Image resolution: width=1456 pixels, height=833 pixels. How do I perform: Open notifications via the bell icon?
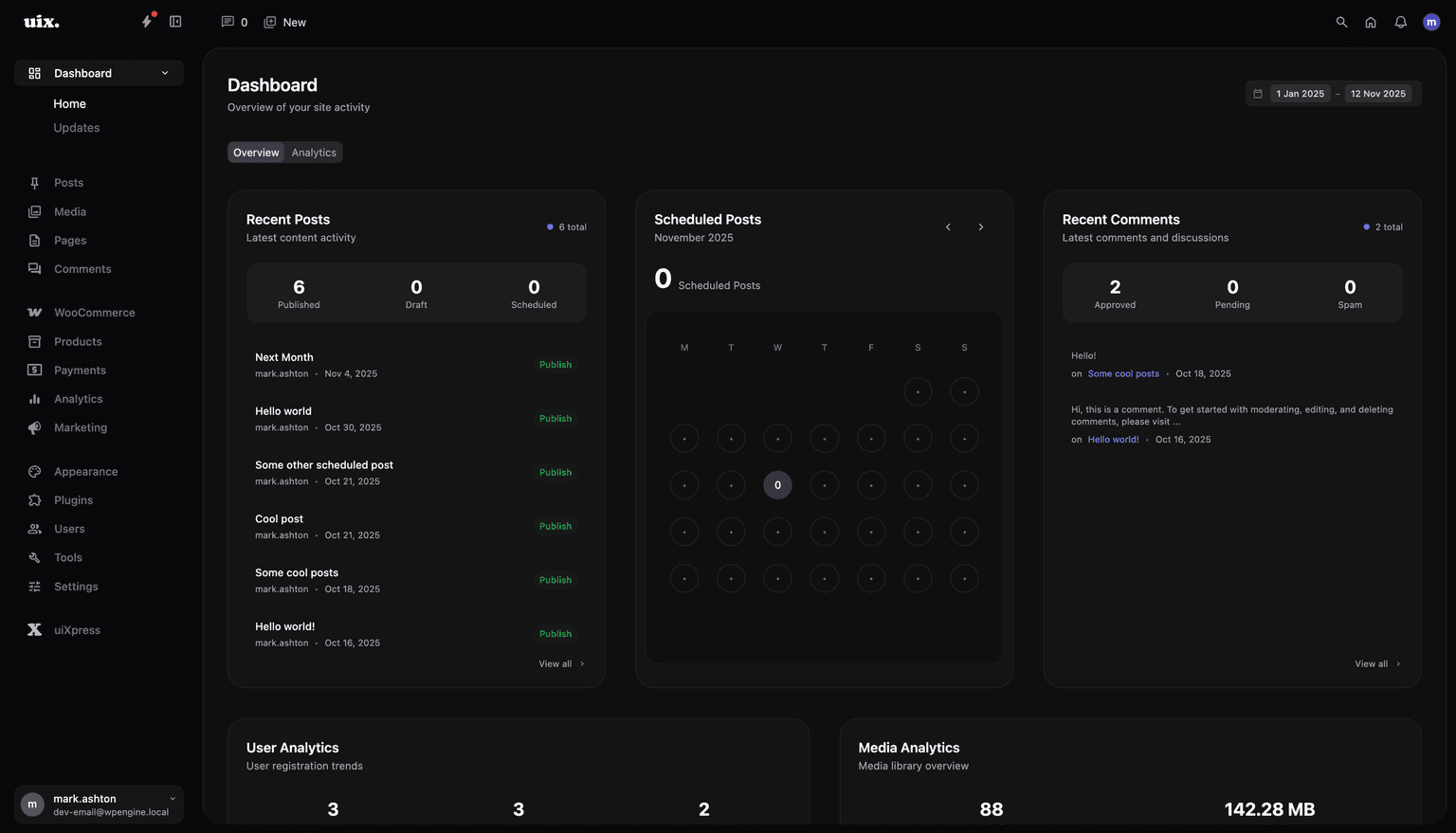click(x=1400, y=22)
